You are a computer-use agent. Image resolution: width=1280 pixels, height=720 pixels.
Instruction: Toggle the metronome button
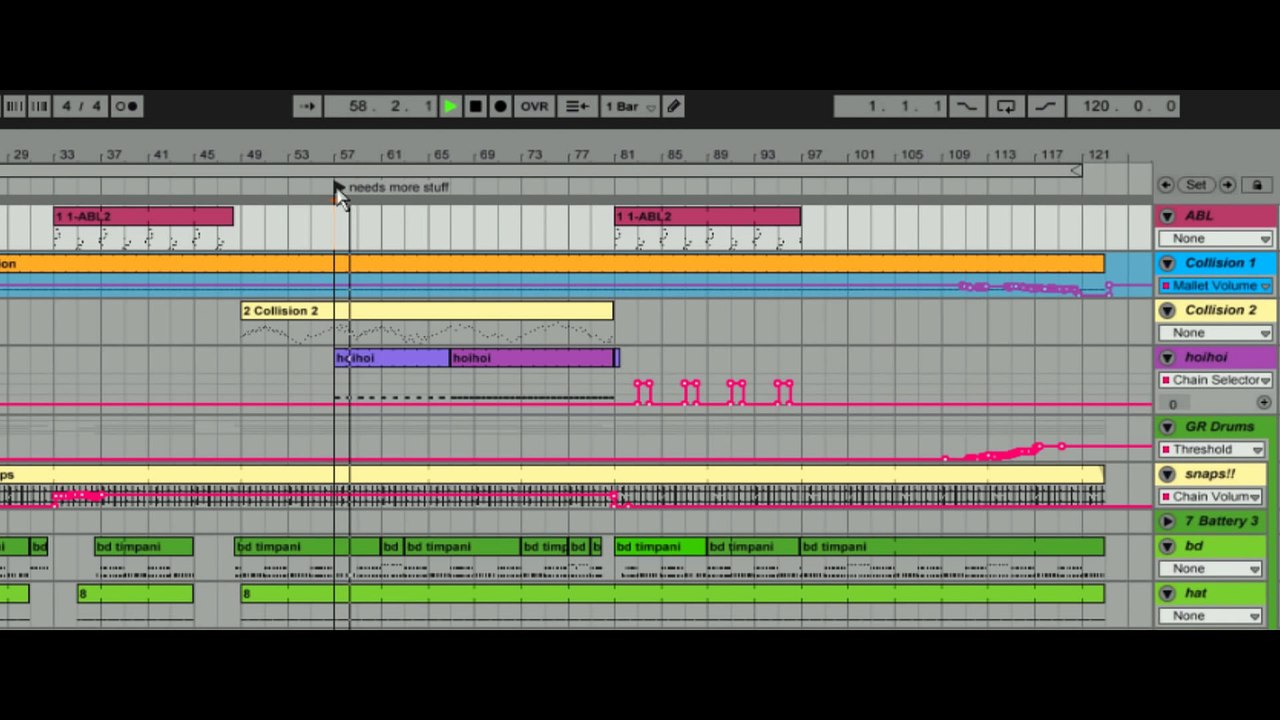point(127,106)
